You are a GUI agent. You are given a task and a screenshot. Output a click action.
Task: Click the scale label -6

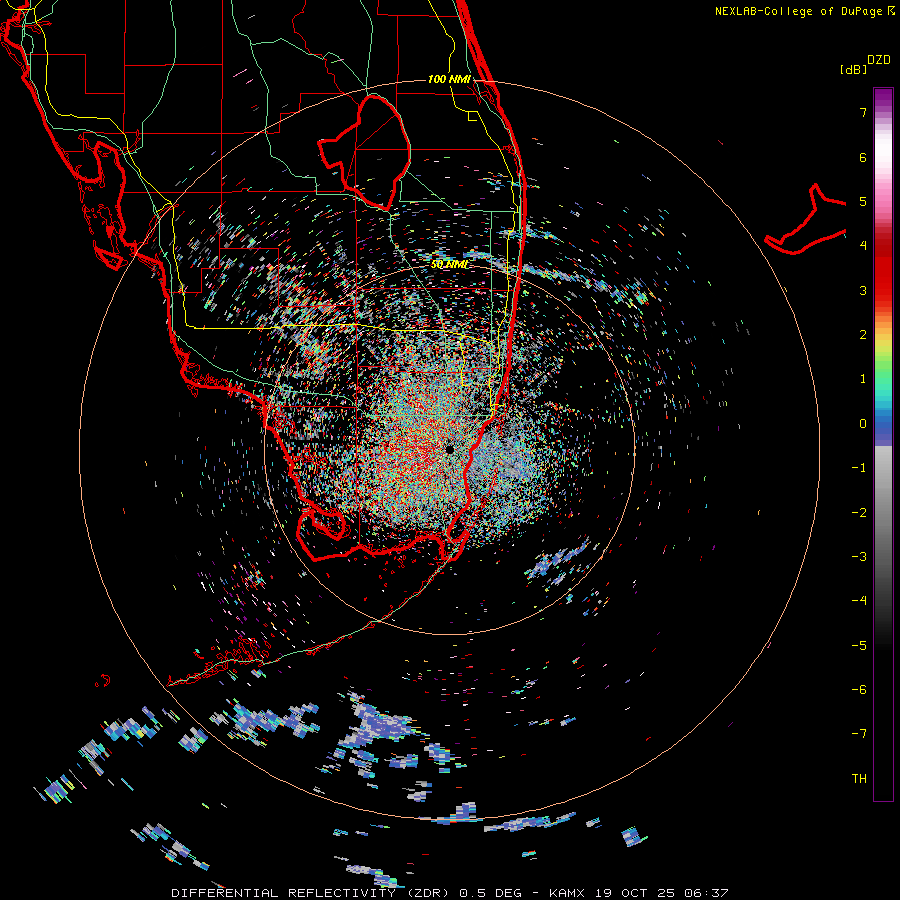pyautogui.click(x=859, y=690)
